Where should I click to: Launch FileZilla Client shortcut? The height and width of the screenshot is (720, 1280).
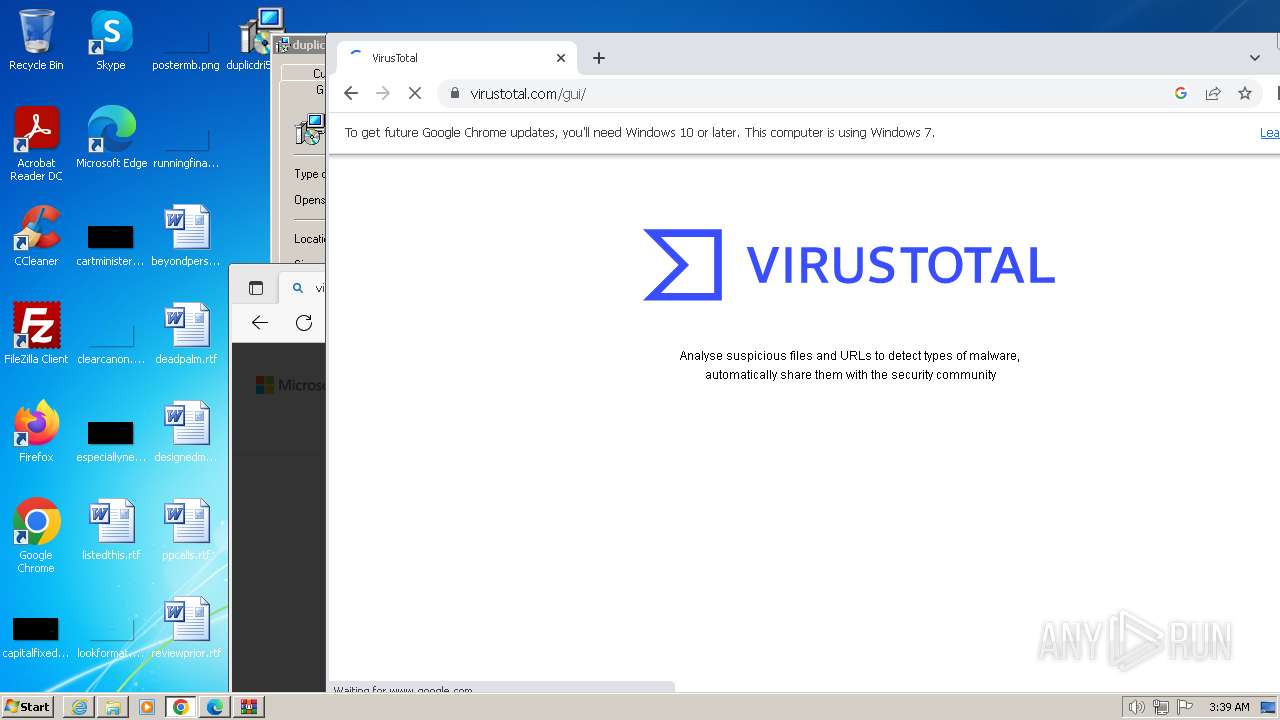pyautogui.click(x=36, y=335)
